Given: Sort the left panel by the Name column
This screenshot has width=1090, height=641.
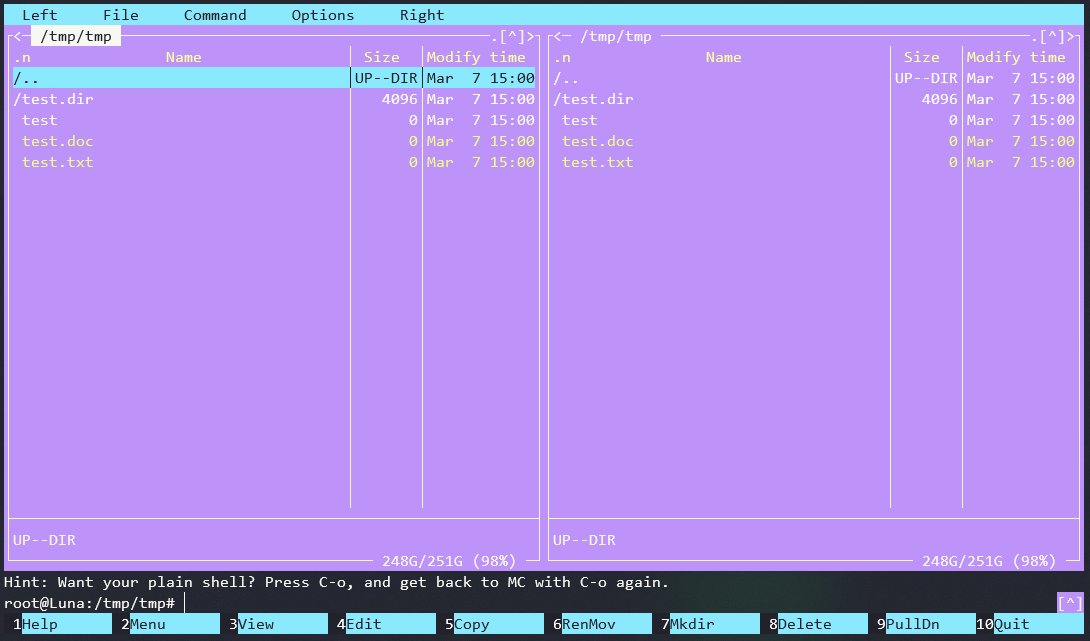Looking at the screenshot, I should [x=183, y=57].
